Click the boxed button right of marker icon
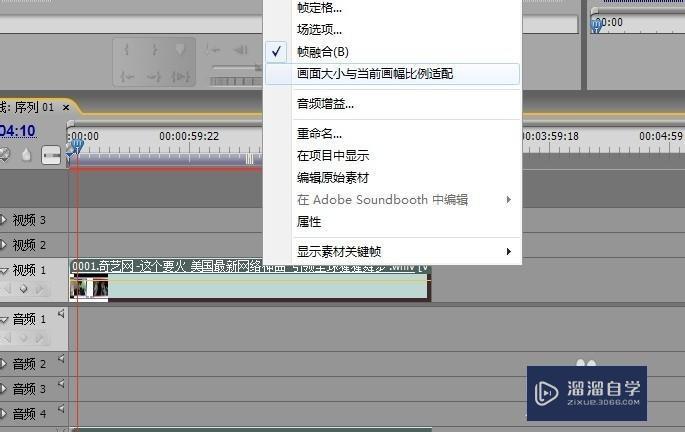The width and height of the screenshot is (685, 432). click(51, 155)
